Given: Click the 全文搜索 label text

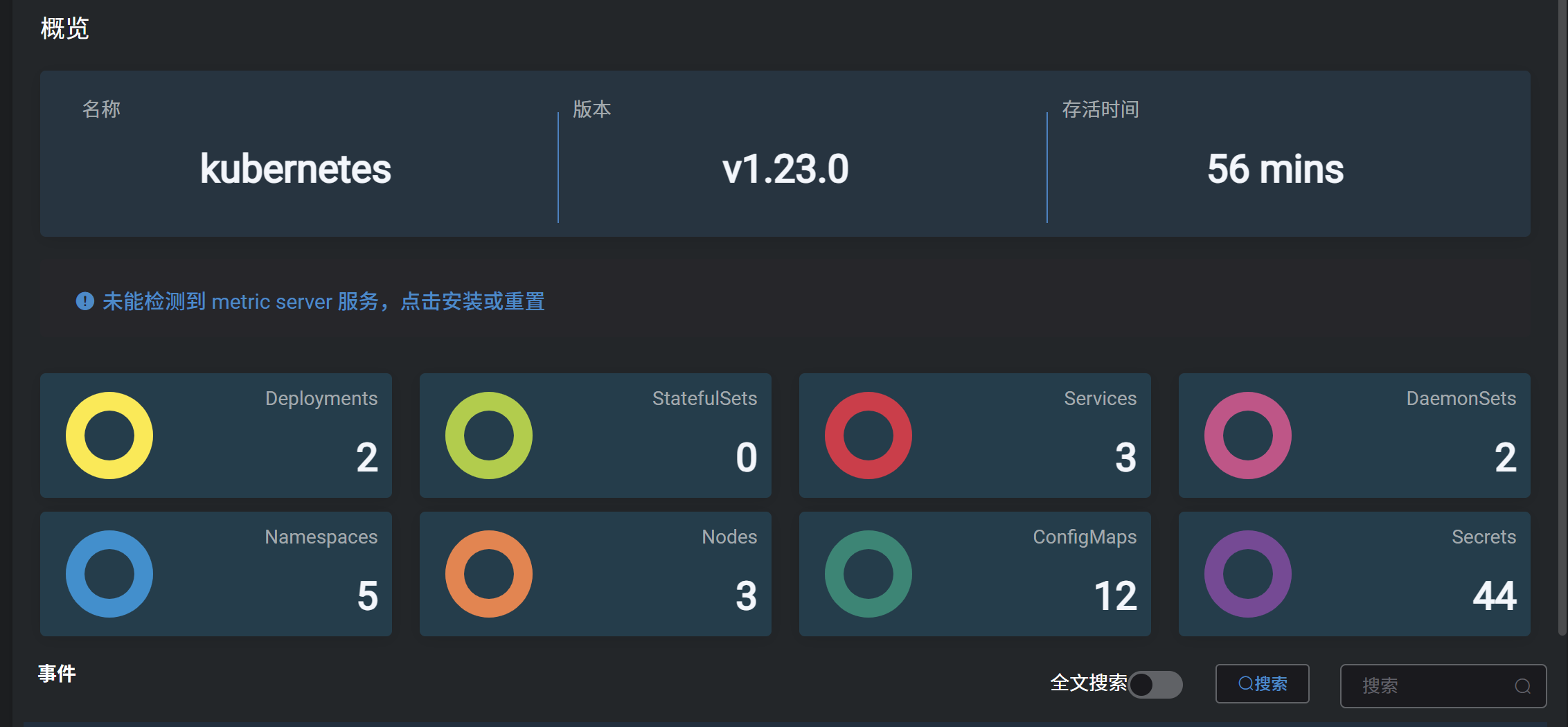Looking at the screenshot, I should (1089, 683).
